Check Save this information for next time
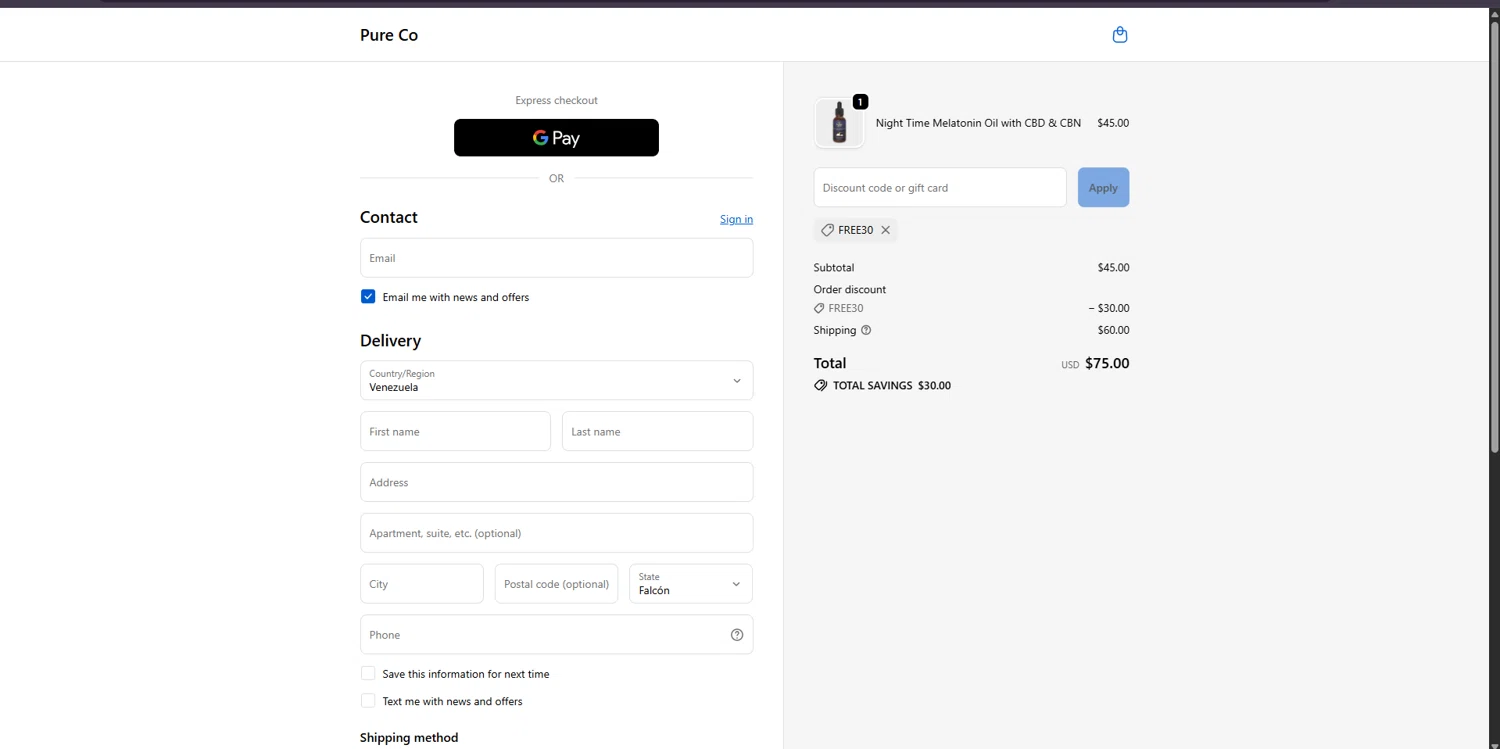The image size is (1500, 749). click(368, 674)
